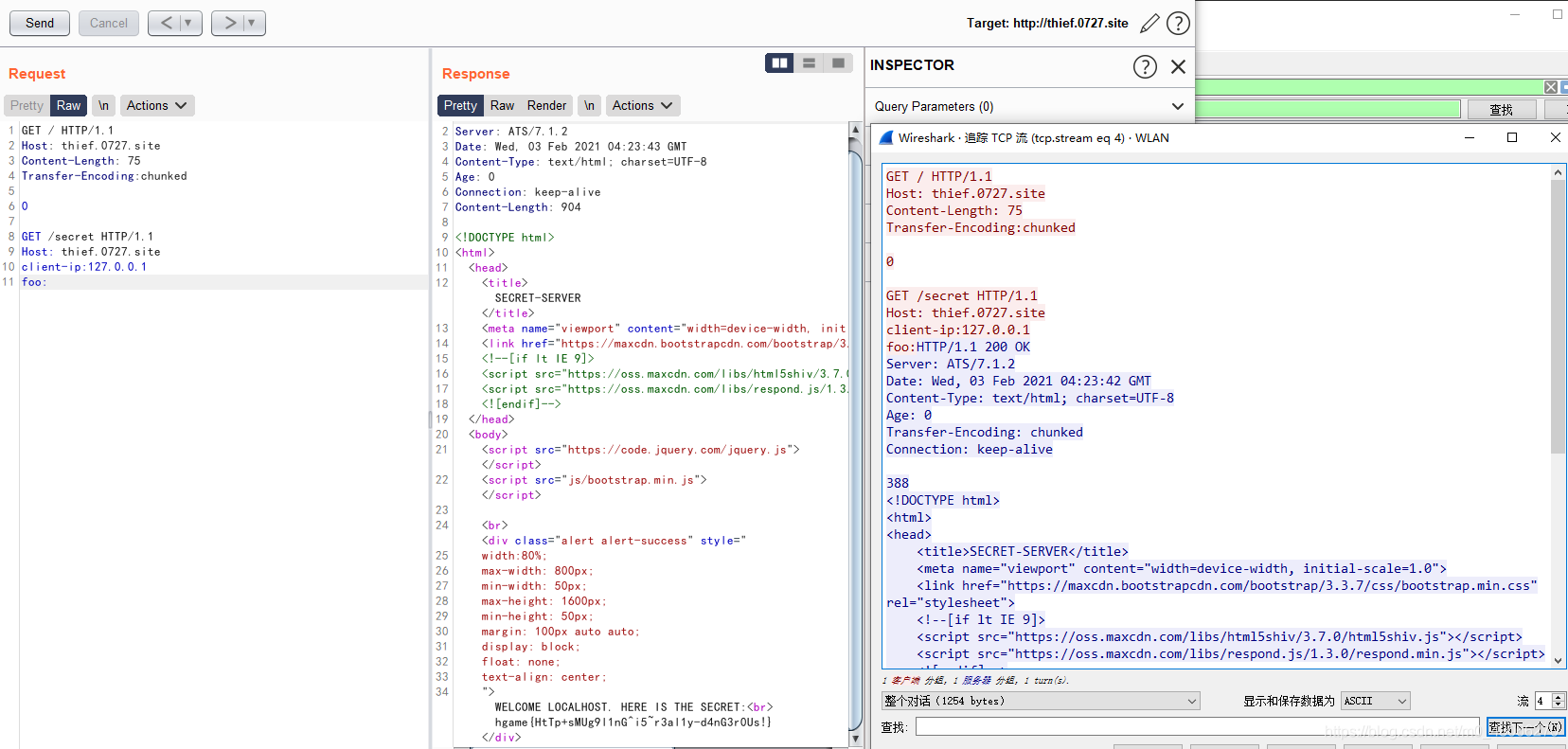Click 'Content-Length: 904' line in Response
This screenshot has height=749, width=1568.
[518, 207]
